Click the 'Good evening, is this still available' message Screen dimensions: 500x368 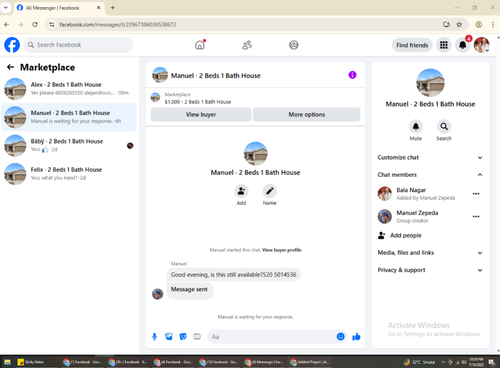pyautogui.click(x=233, y=275)
